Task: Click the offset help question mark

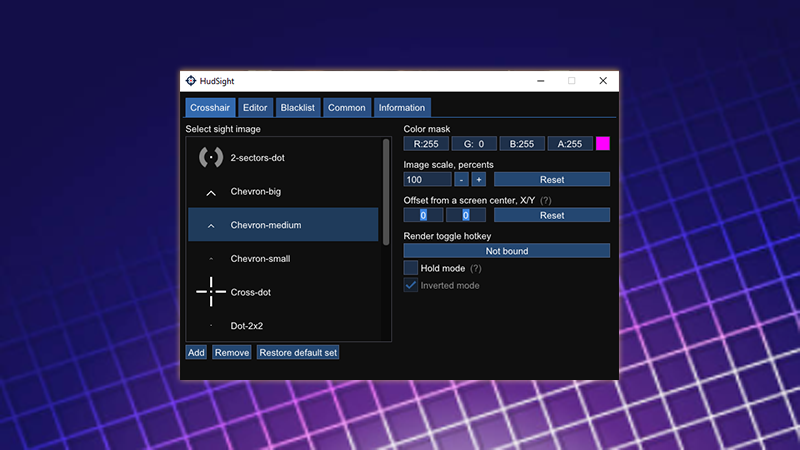Action: [545, 200]
